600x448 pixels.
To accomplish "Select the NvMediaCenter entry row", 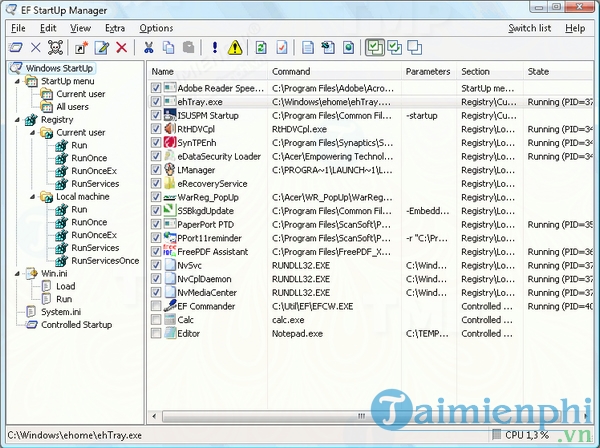I will [x=209, y=293].
